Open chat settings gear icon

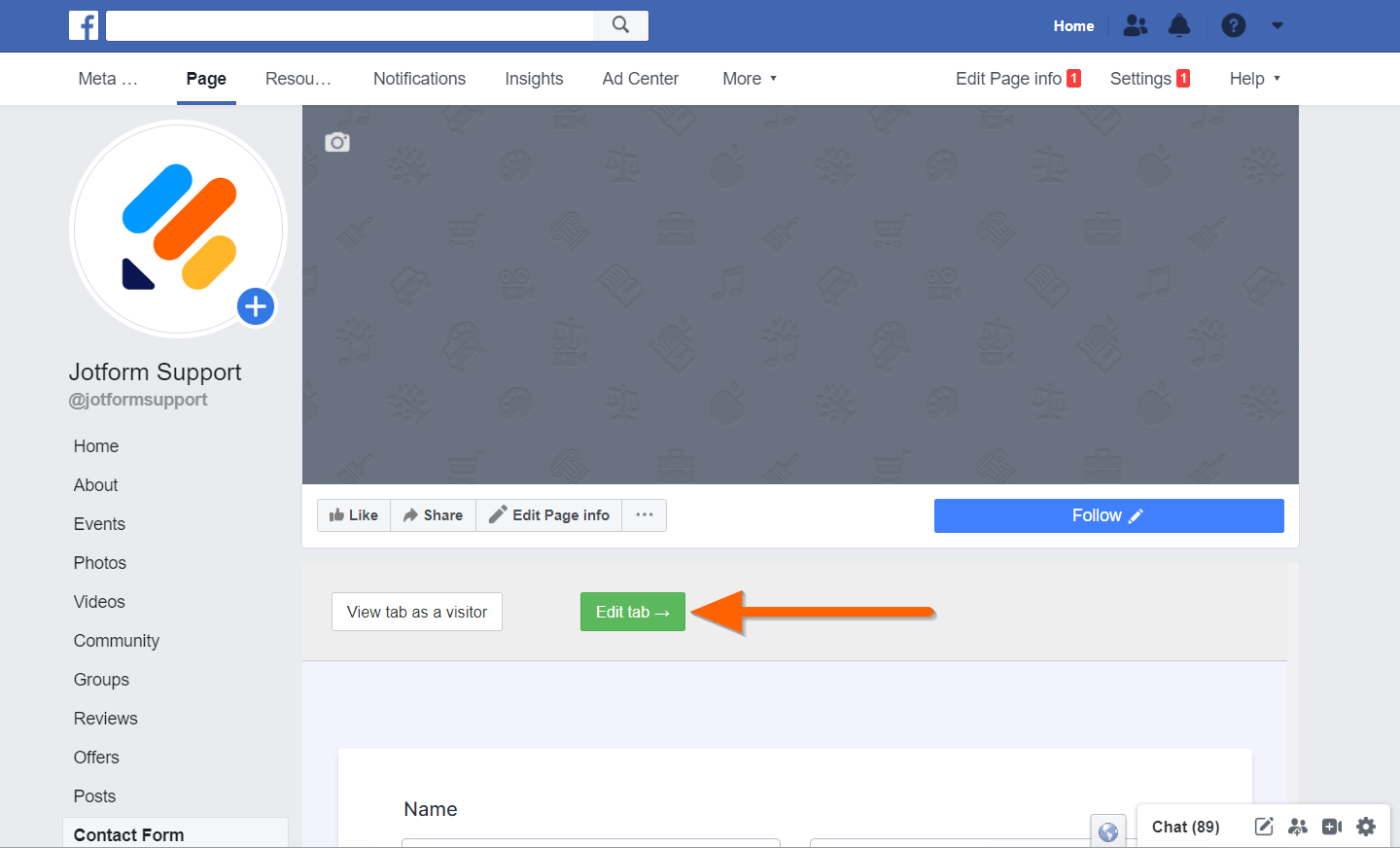(x=1366, y=827)
